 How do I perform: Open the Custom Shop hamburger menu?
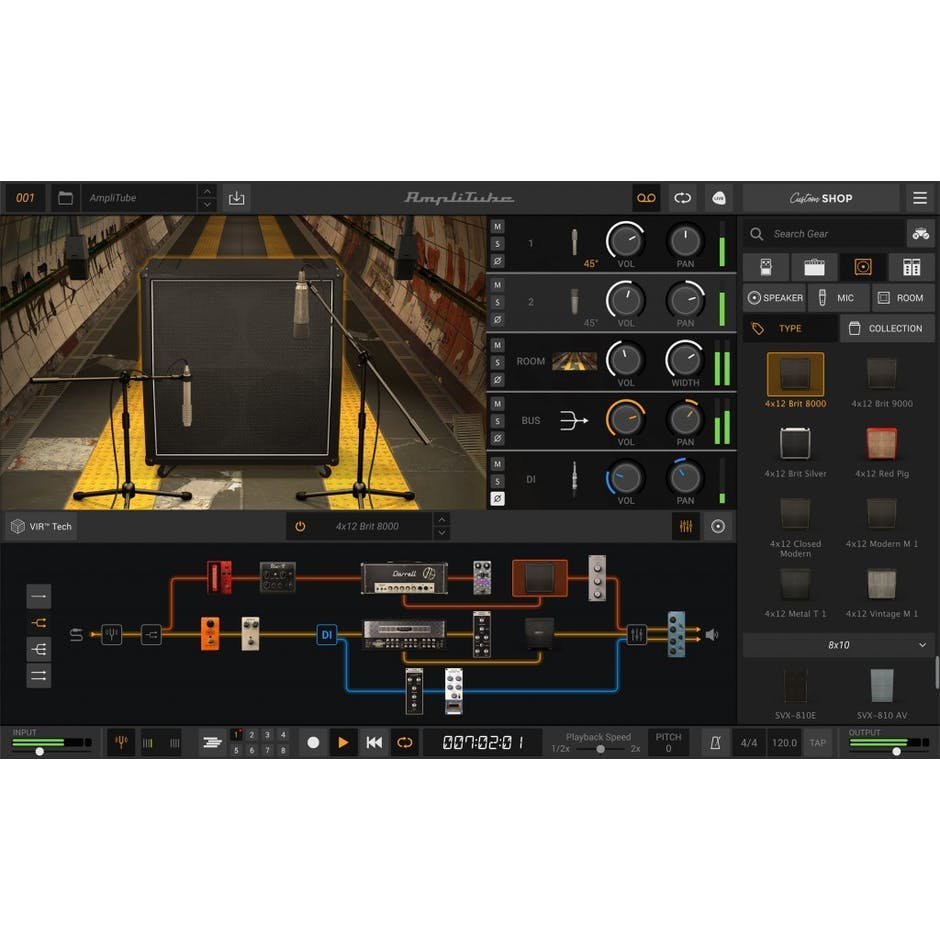[x=920, y=198]
